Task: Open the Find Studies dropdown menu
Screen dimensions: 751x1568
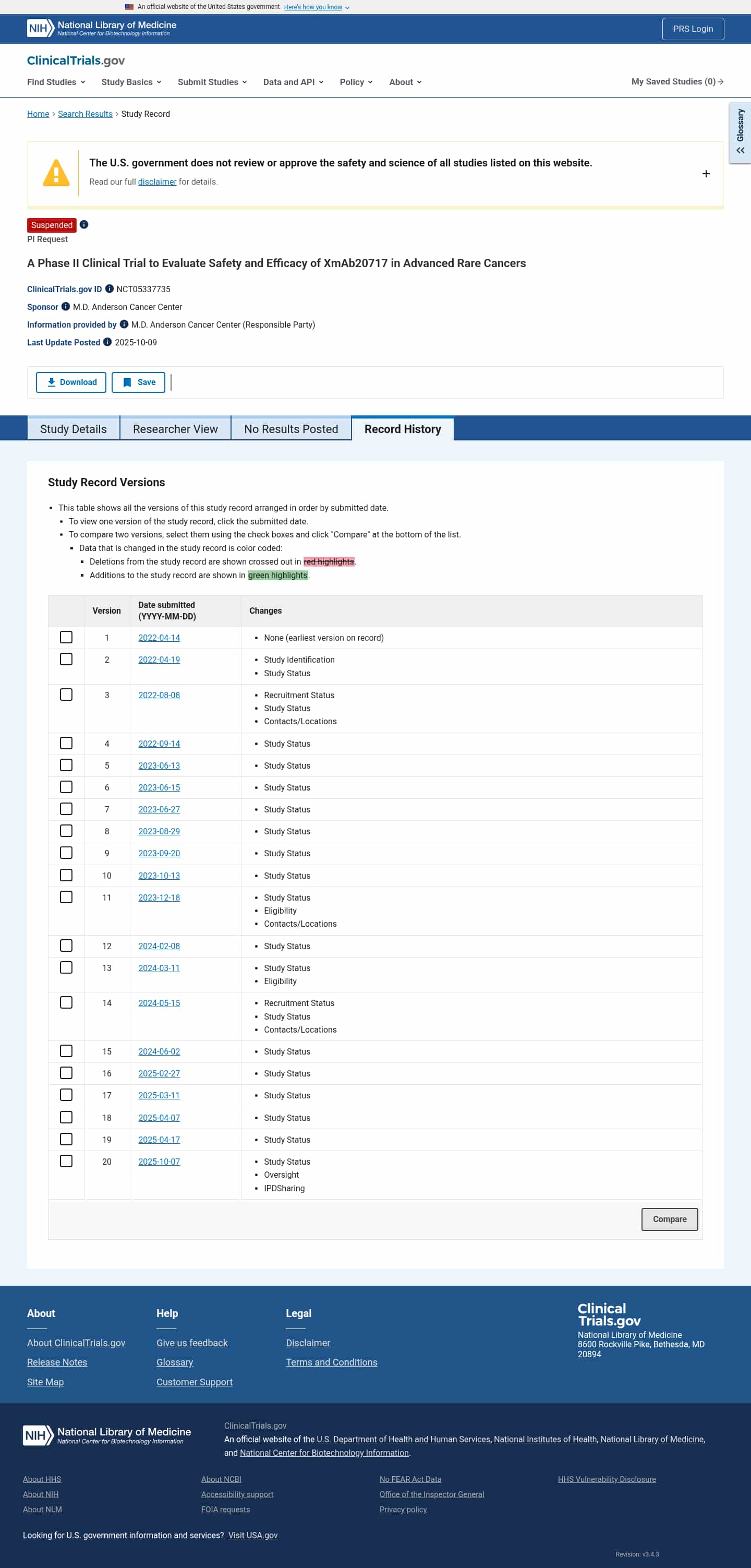Action: coord(56,81)
